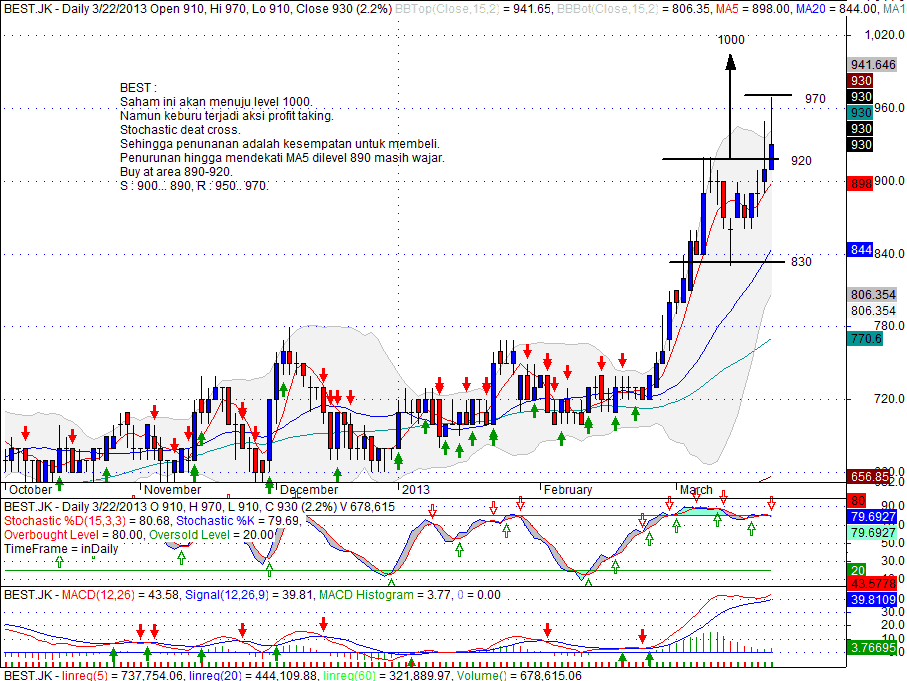
Task: Click the linreq(20) = 444,109.88 label
Action: 253,675
